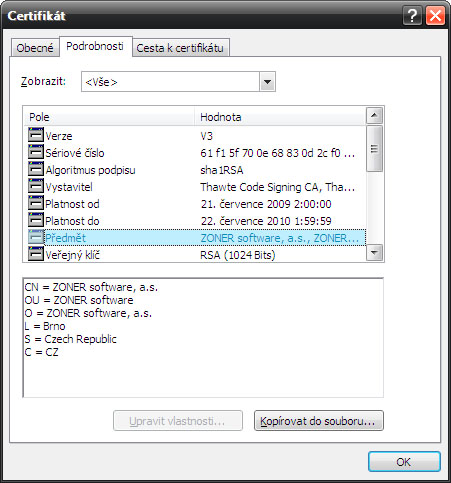Viewport: 451px width, 483px height.
Task: Click the icon beside the Předmět row
Action: pos(36,237)
